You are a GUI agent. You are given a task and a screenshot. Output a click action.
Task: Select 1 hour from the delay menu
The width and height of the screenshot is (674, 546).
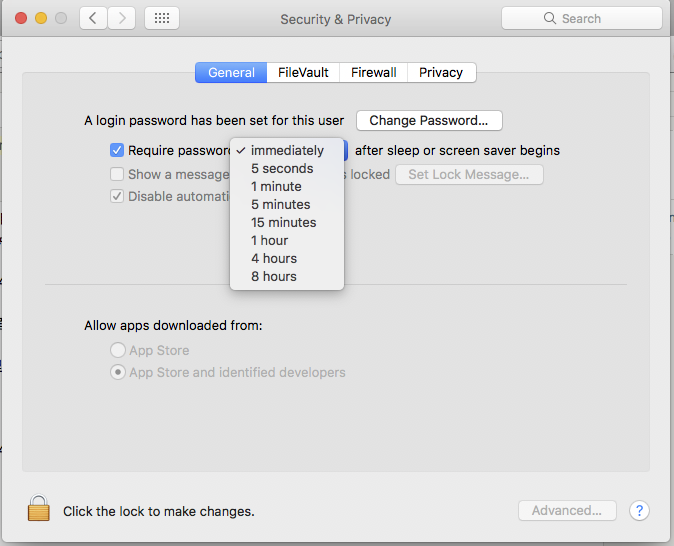click(x=287, y=240)
